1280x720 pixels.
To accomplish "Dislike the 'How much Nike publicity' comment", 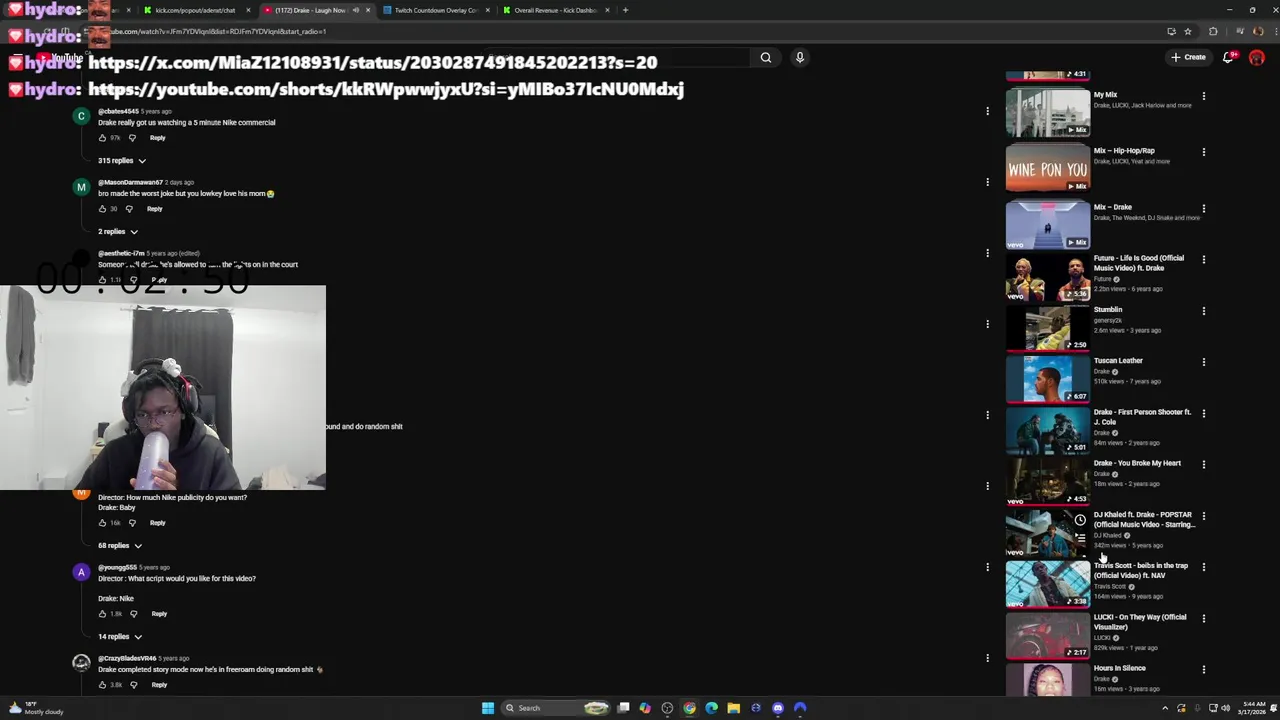I will [132, 523].
